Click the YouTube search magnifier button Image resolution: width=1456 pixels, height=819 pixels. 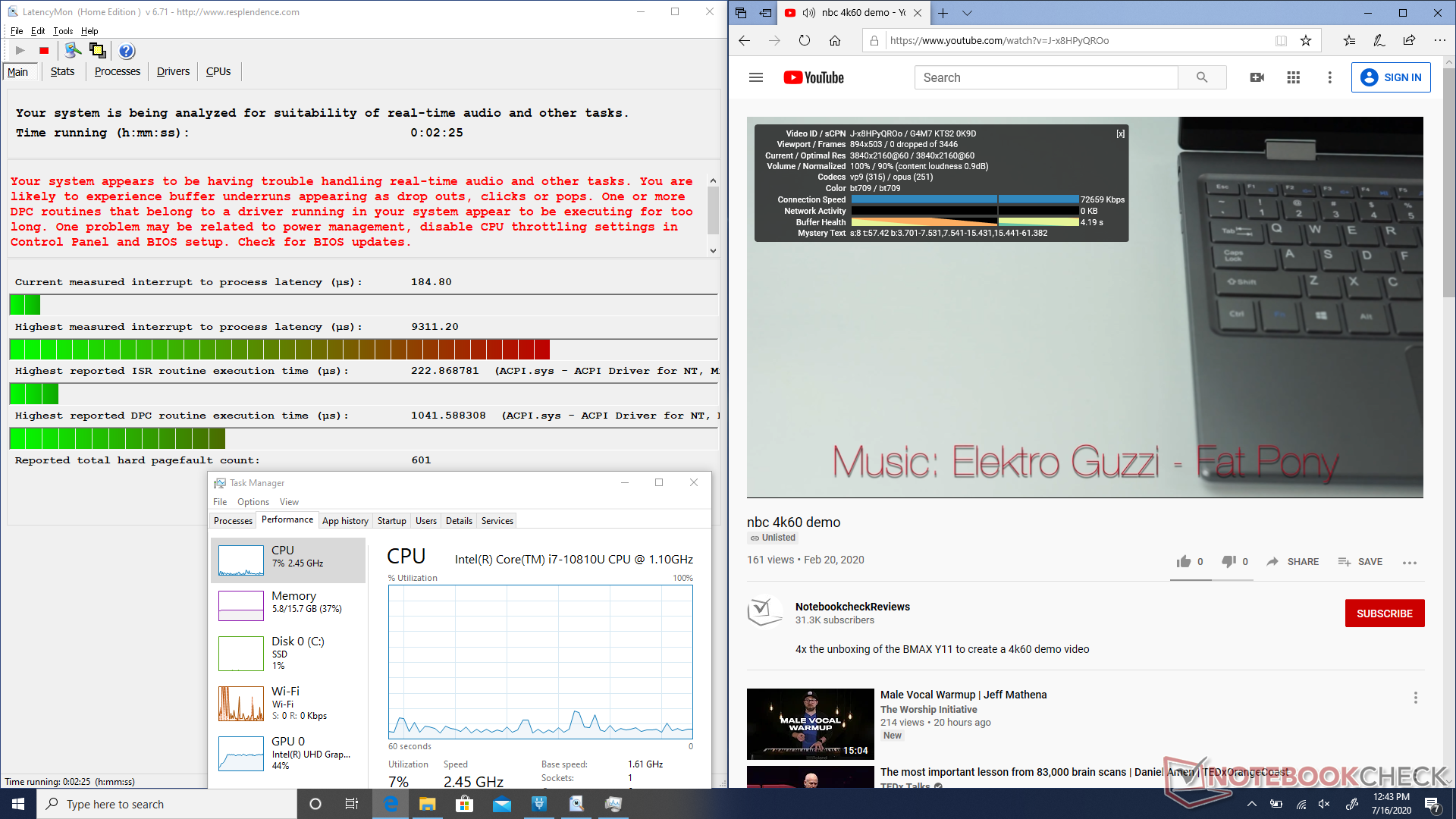click(1202, 77)
